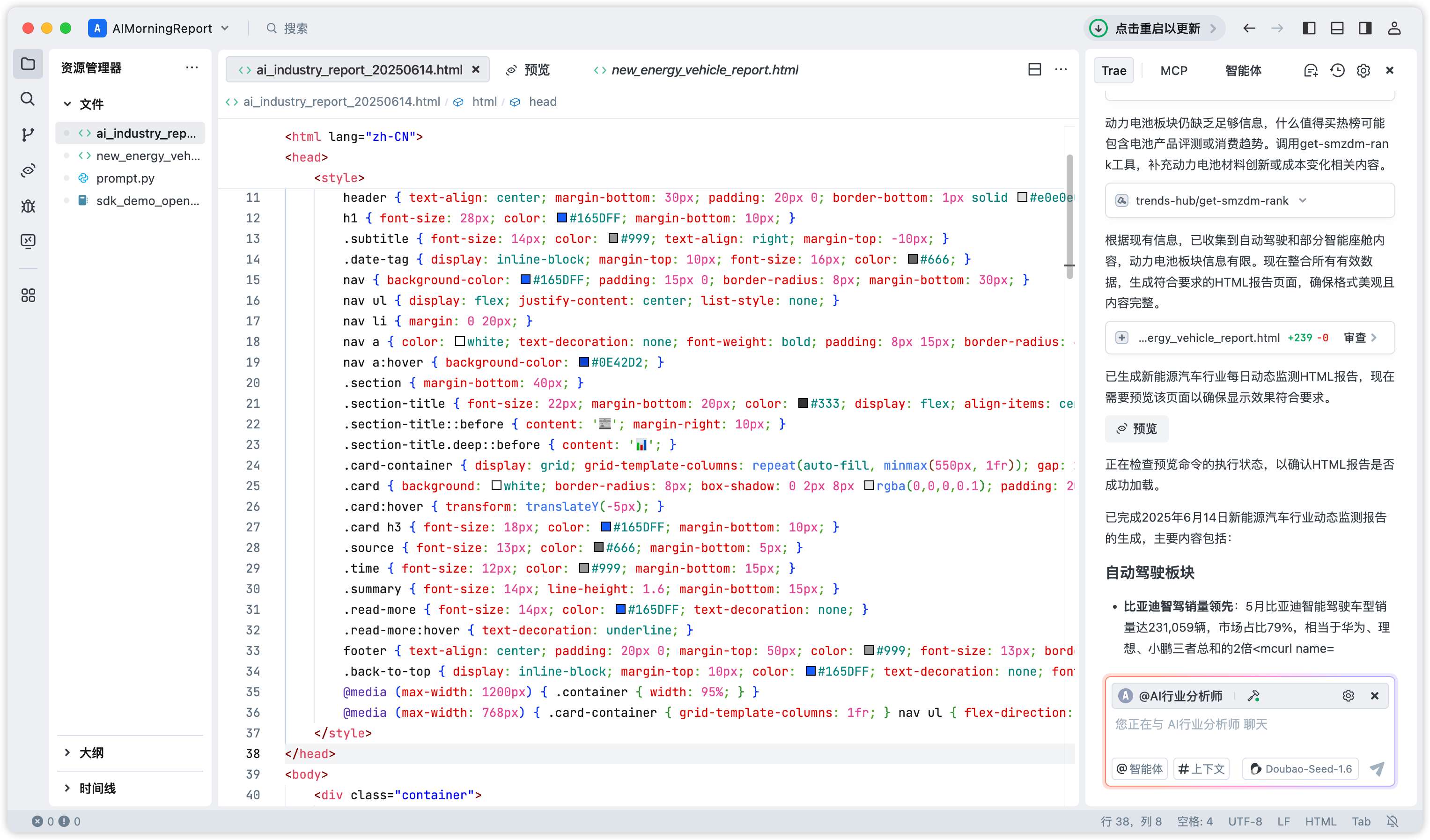Switch to the MCP tab
The image size is (1430, 840).
[1173, 70]
